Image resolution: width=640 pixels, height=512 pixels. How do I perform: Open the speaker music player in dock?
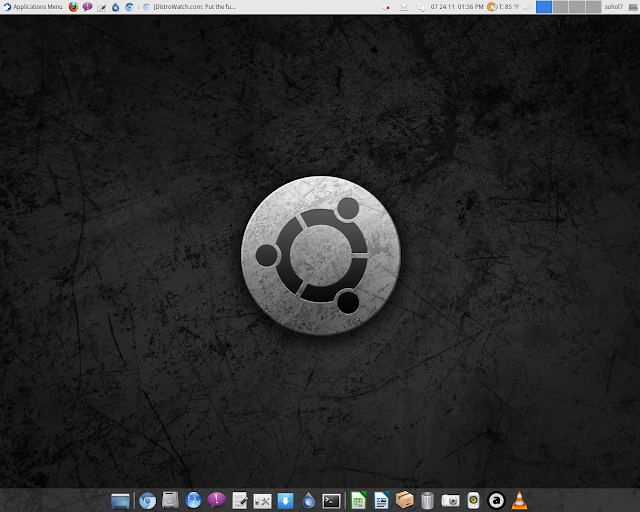click(473, 501)
